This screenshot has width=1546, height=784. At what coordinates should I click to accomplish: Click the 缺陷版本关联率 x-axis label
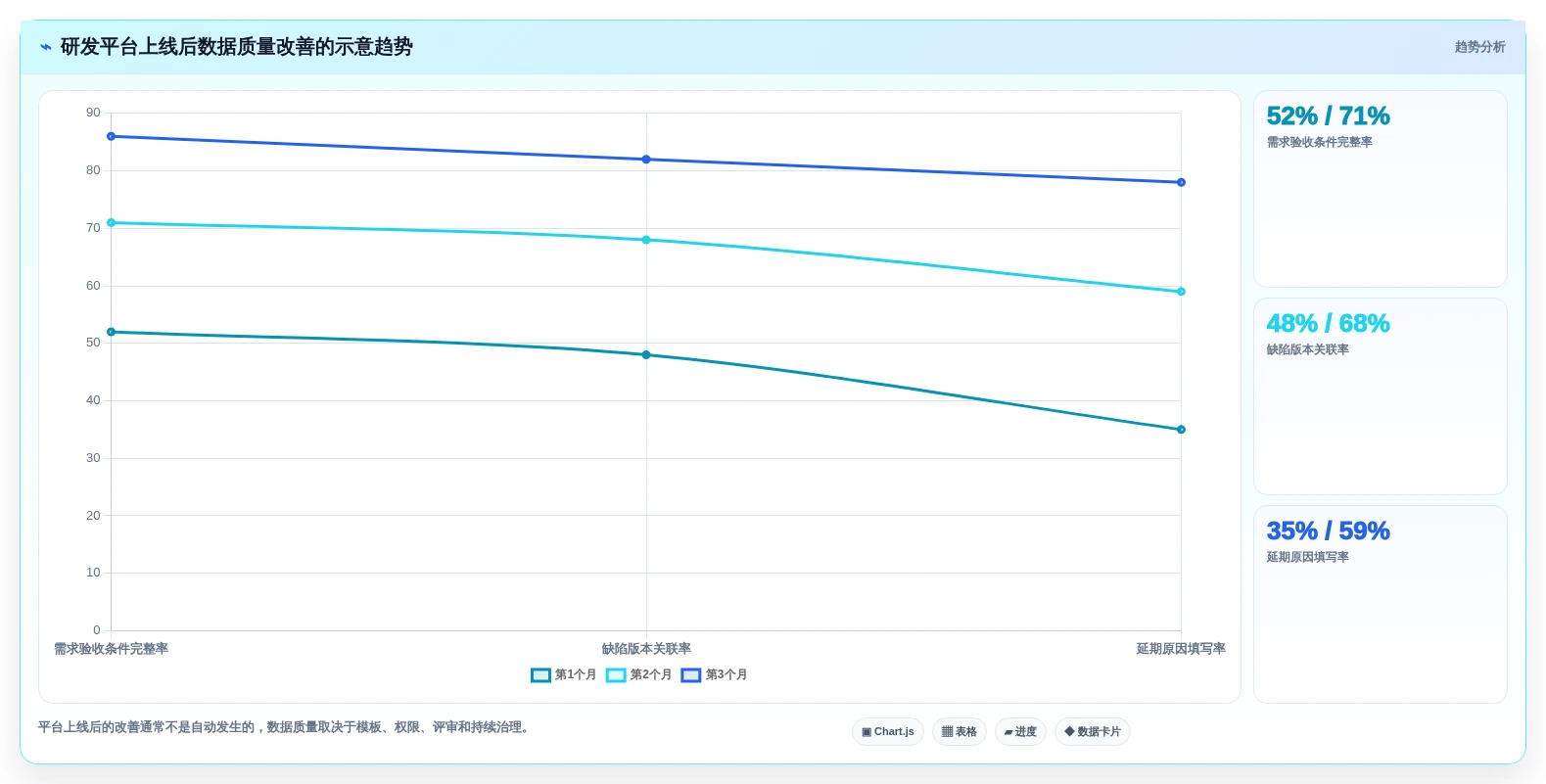point(646,649)
